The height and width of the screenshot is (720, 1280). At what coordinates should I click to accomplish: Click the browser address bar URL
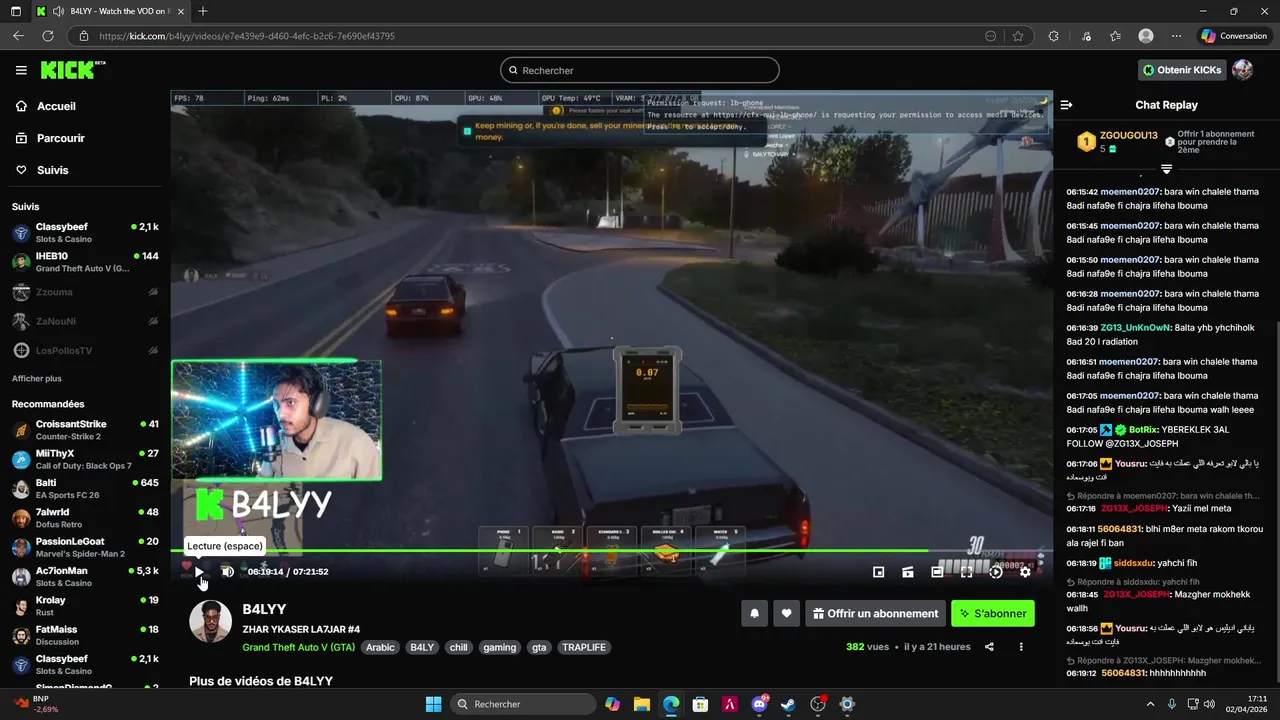click(x=247, y=36)
